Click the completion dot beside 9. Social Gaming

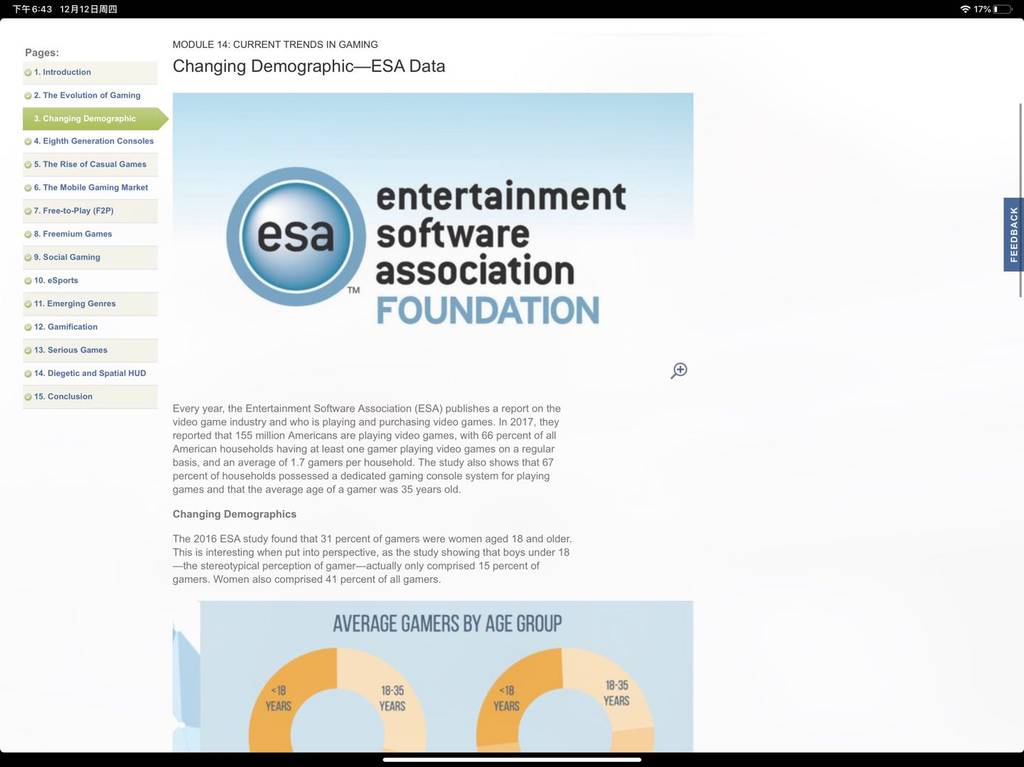[x=28, y=258]
